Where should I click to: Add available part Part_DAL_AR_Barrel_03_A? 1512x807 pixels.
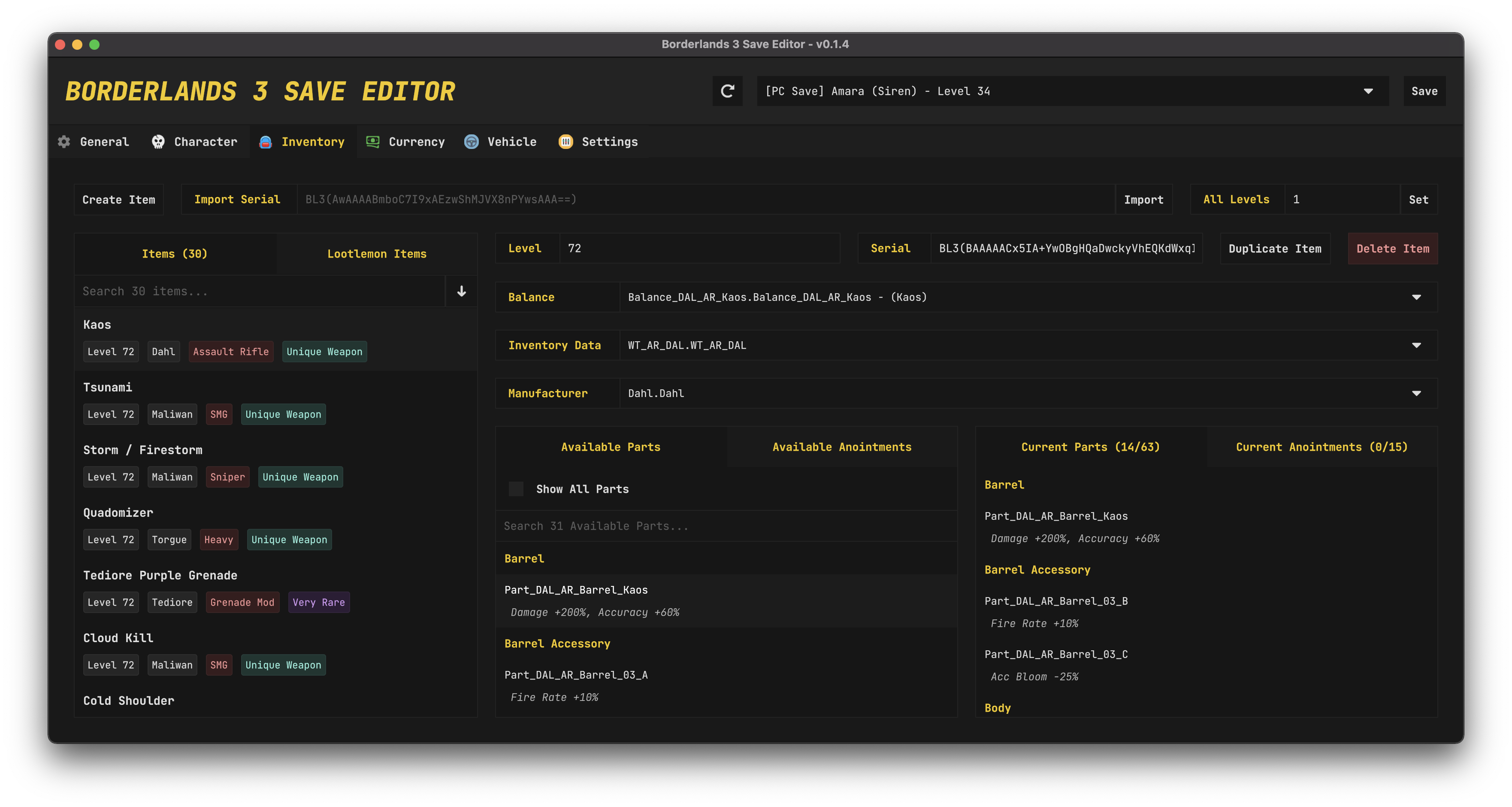(x=727, y=686)
